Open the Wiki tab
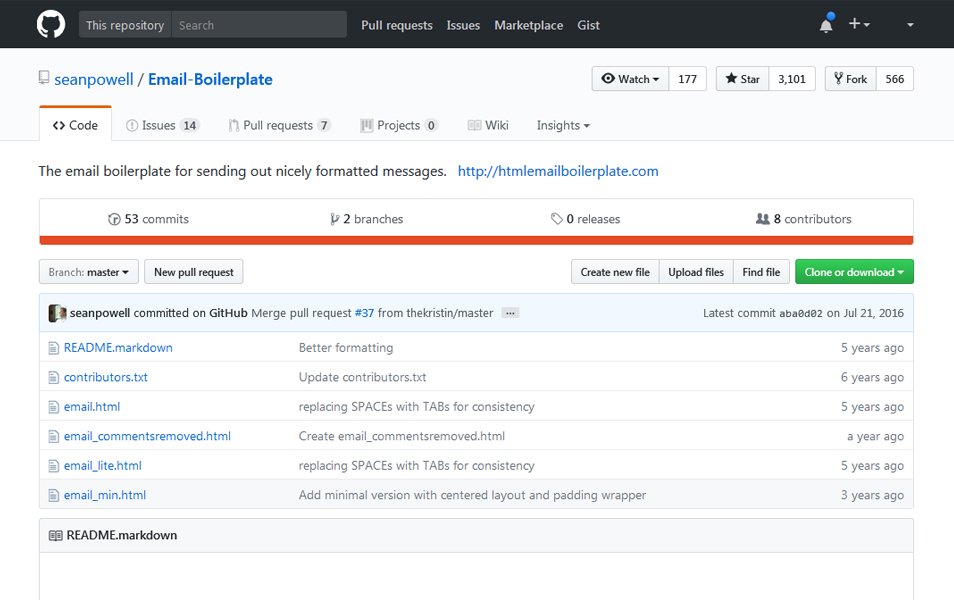Screen dimensions: 954x600 coord(488,125)
